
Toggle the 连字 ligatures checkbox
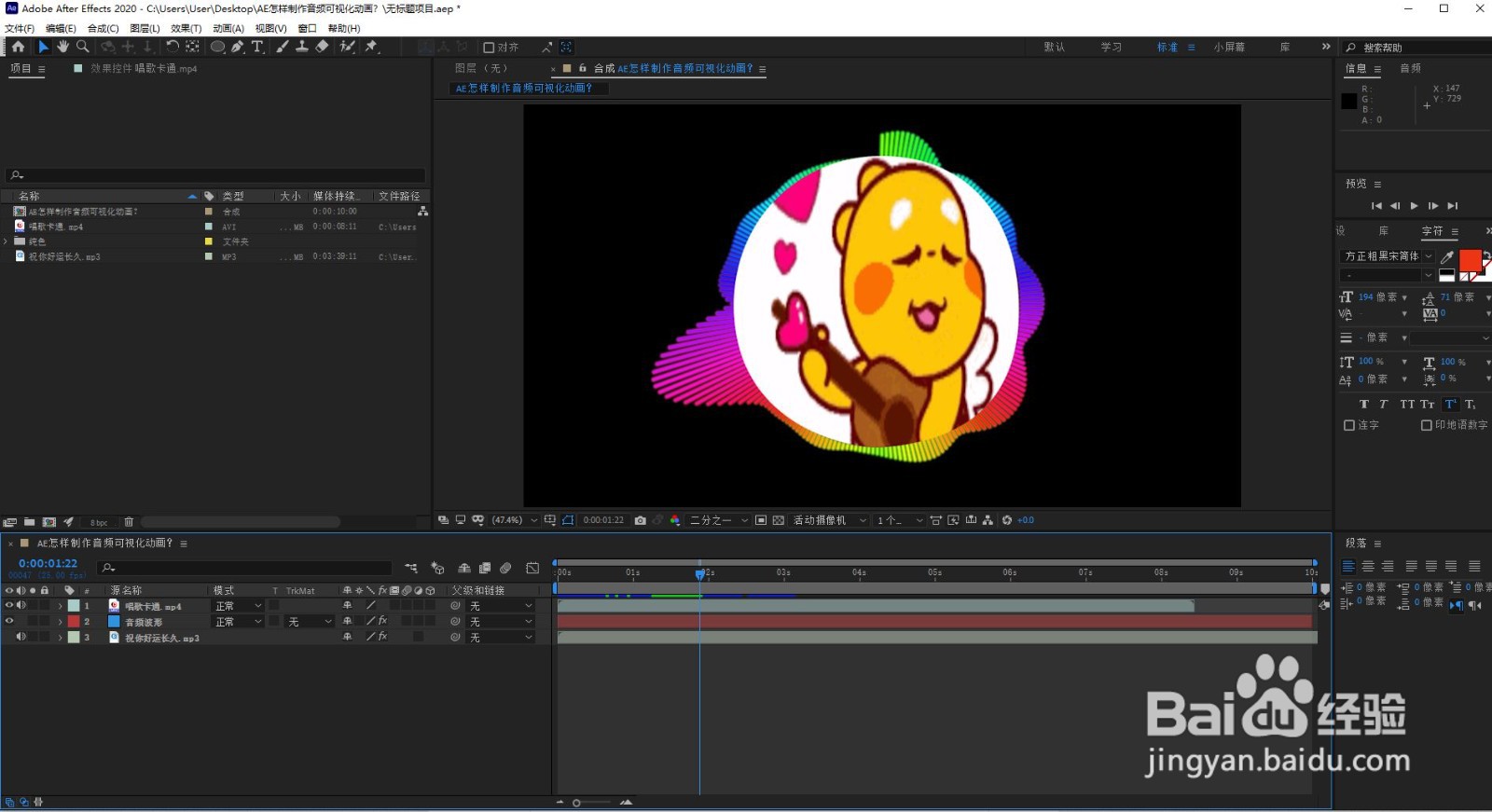click(1349, 425)
